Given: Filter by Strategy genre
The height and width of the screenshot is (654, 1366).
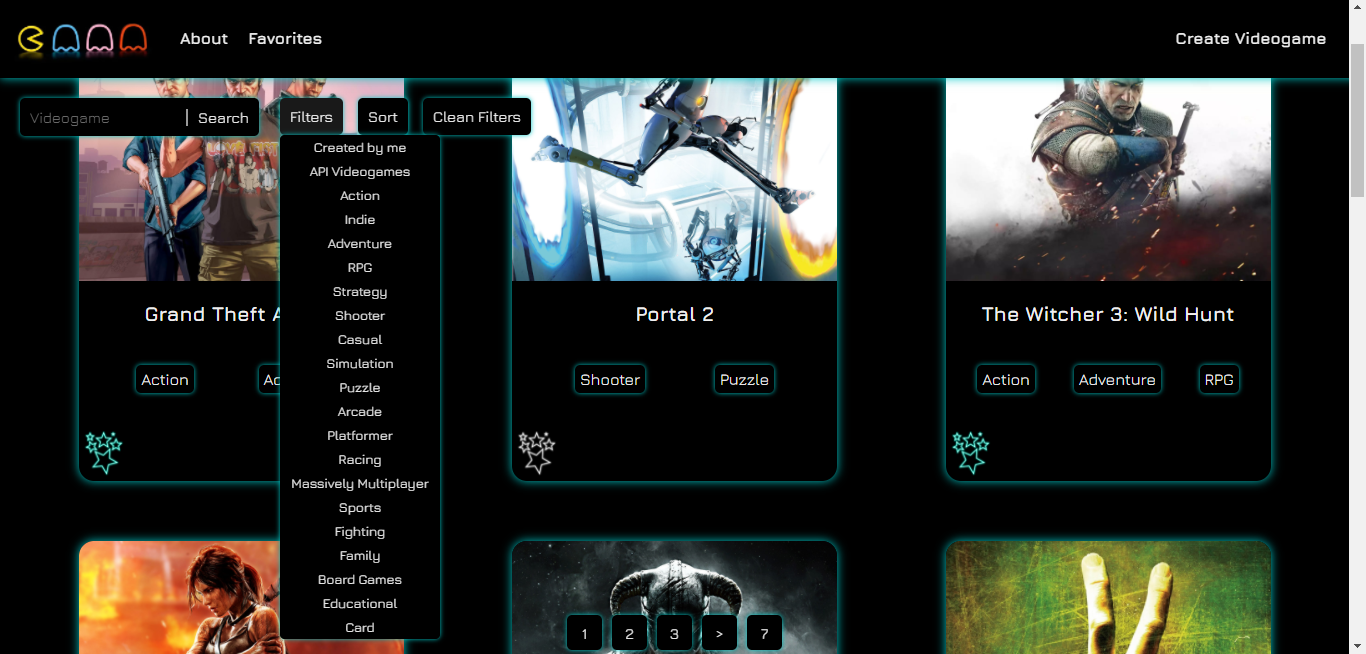Looking at the screenshot, I should pyautogui.click(x=360, y=292).
